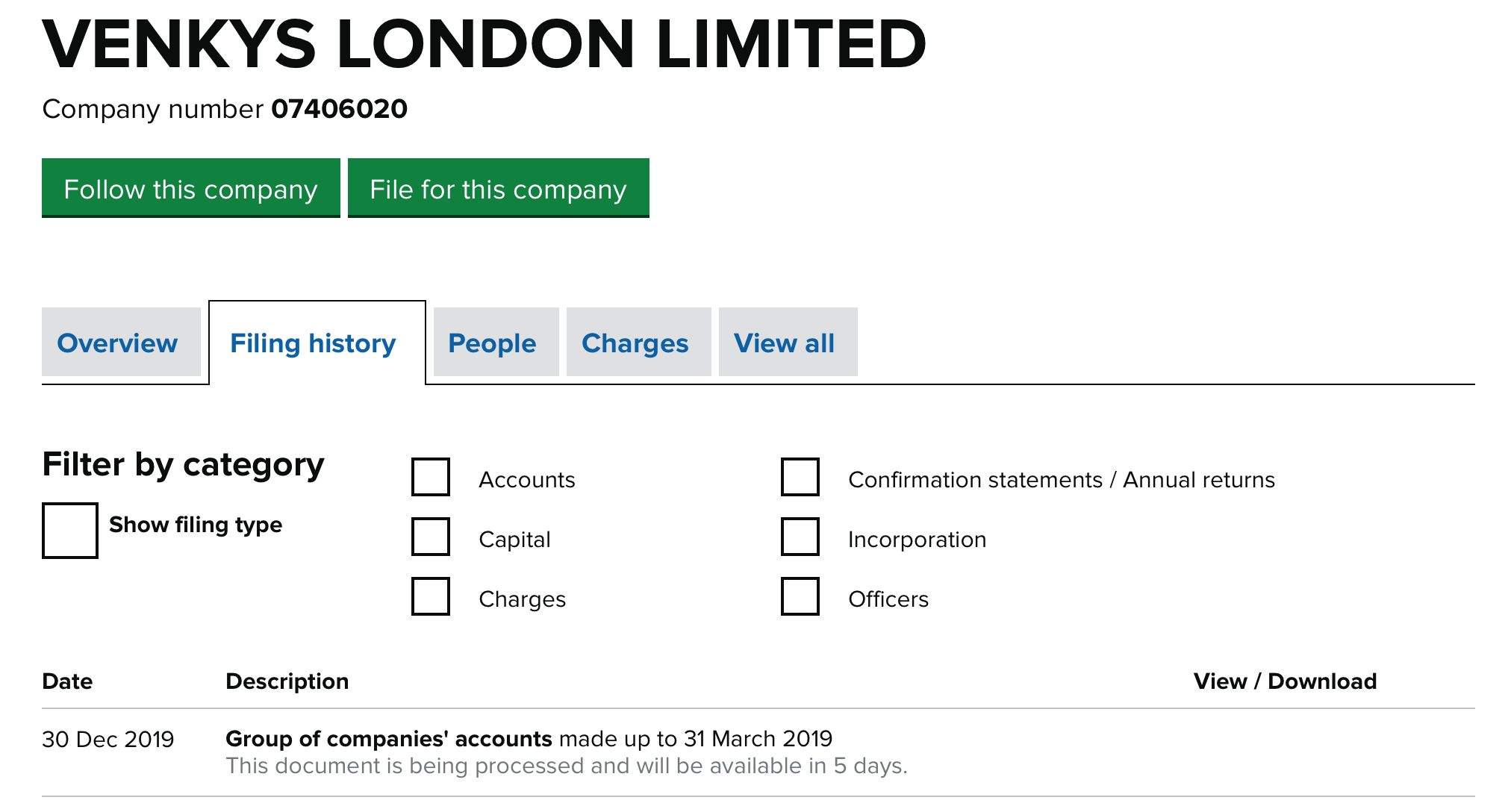This screenshot has width=1511, height=812.
Task: Open the Charges tab
Action: (635, 343)
